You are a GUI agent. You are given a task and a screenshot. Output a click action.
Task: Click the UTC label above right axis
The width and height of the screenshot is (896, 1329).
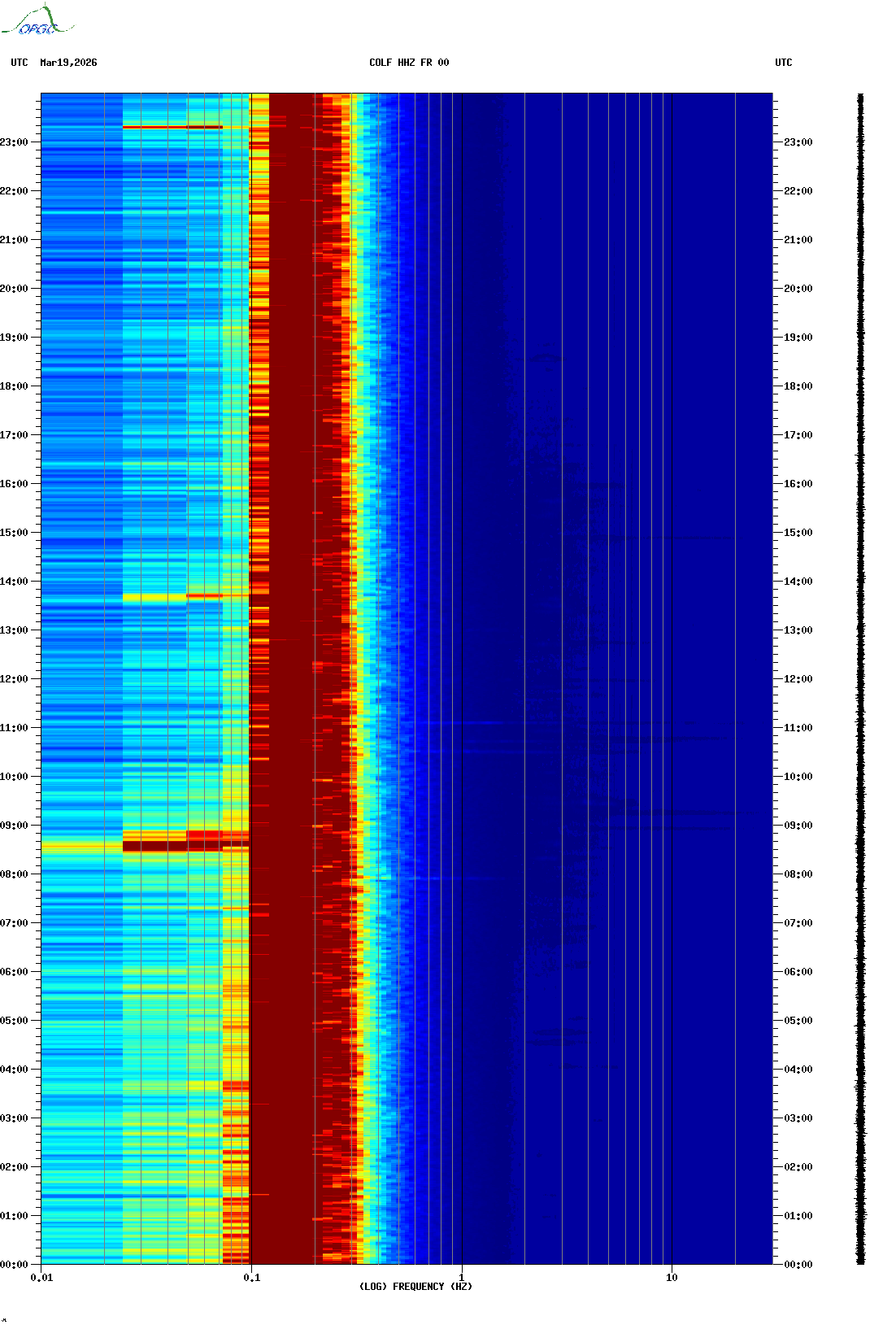pyautogui.click(x=783, y=63)
